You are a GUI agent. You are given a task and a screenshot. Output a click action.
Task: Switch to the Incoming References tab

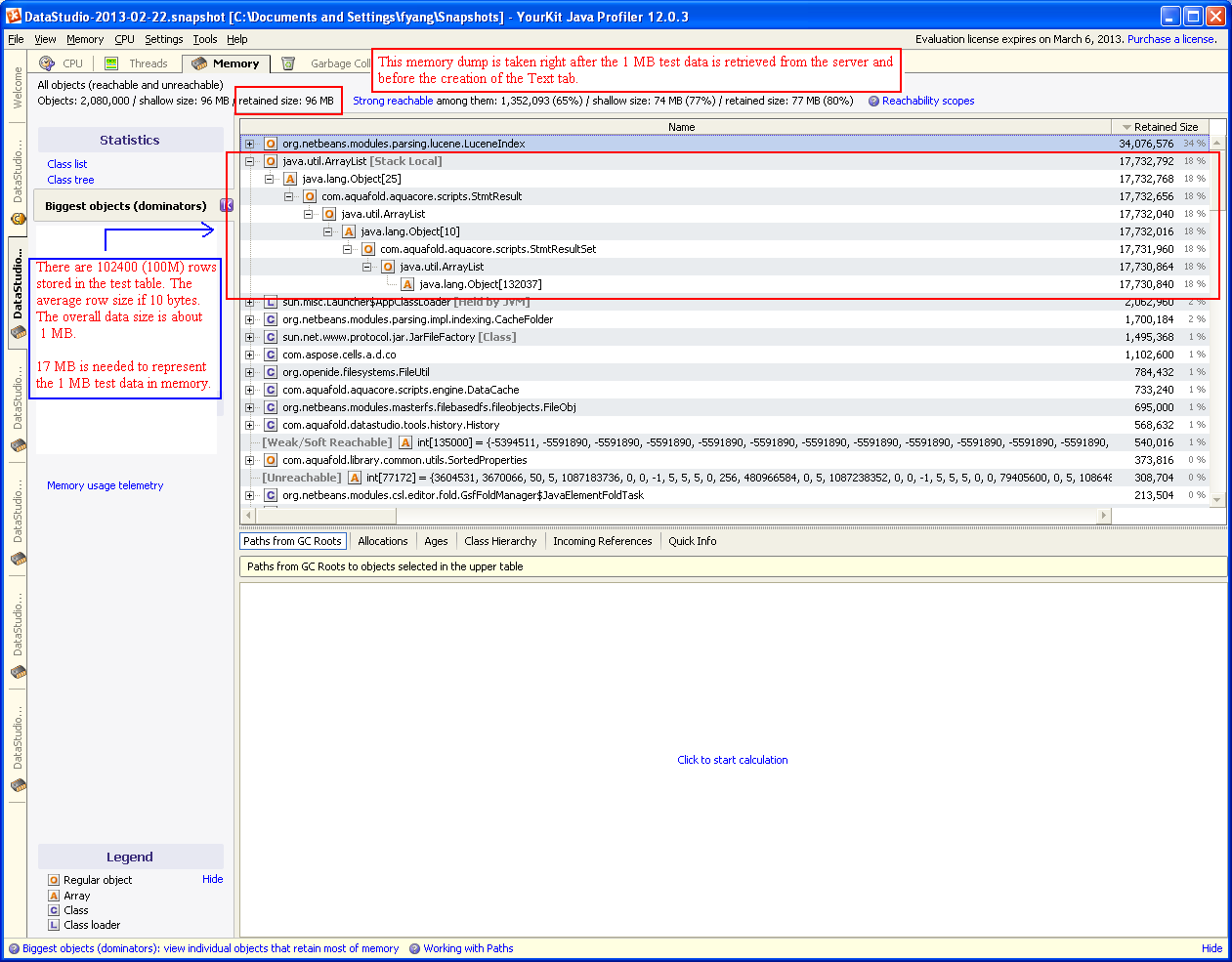[x=603, y=541]
